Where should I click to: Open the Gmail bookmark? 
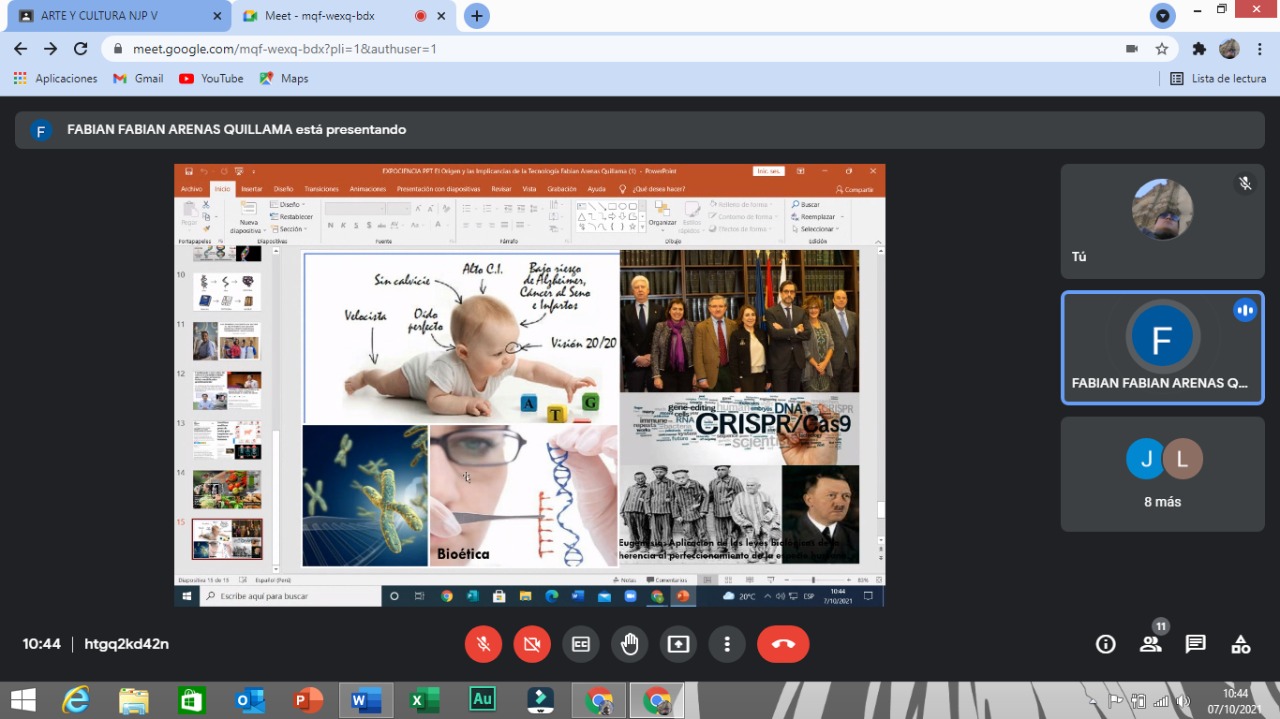(x=138, y=78)
